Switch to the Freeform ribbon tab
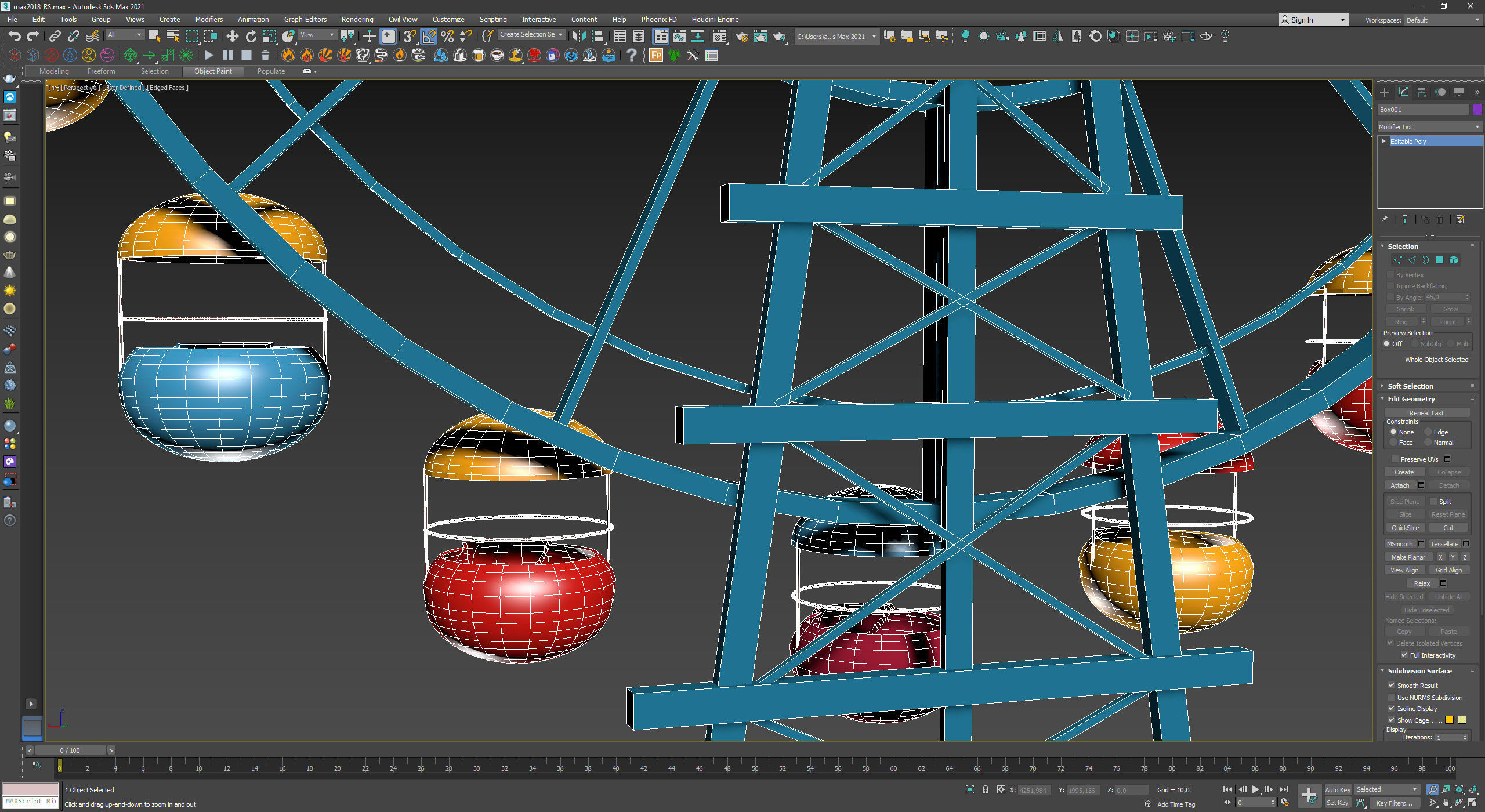Screen dimensions: 1485x812 coord(101,71)
